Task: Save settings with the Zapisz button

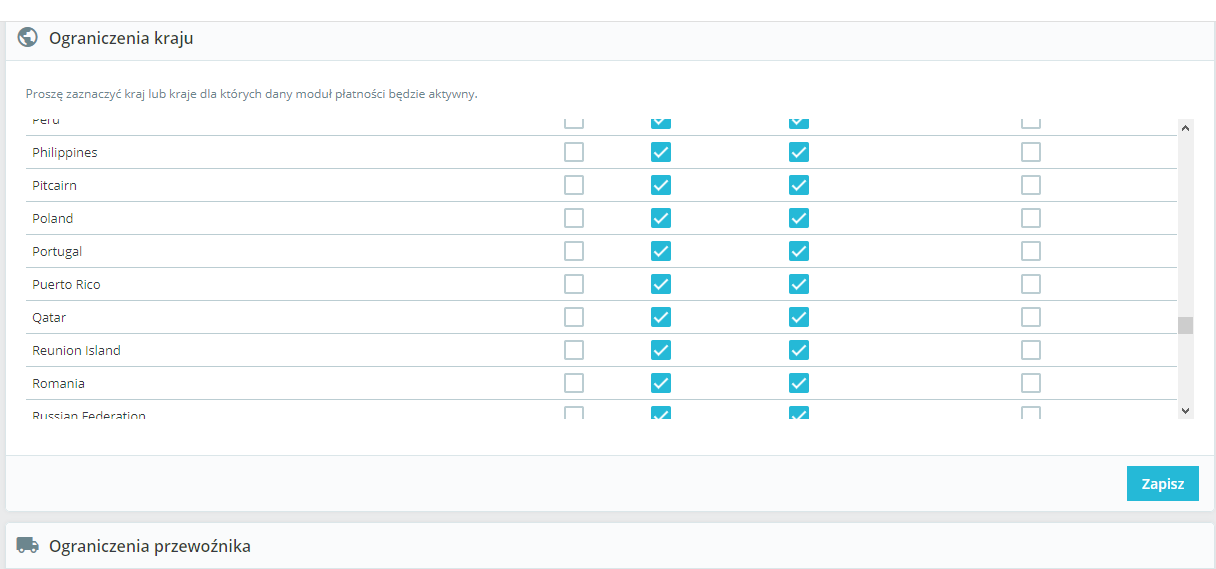Action: [x=1163, y=483]
